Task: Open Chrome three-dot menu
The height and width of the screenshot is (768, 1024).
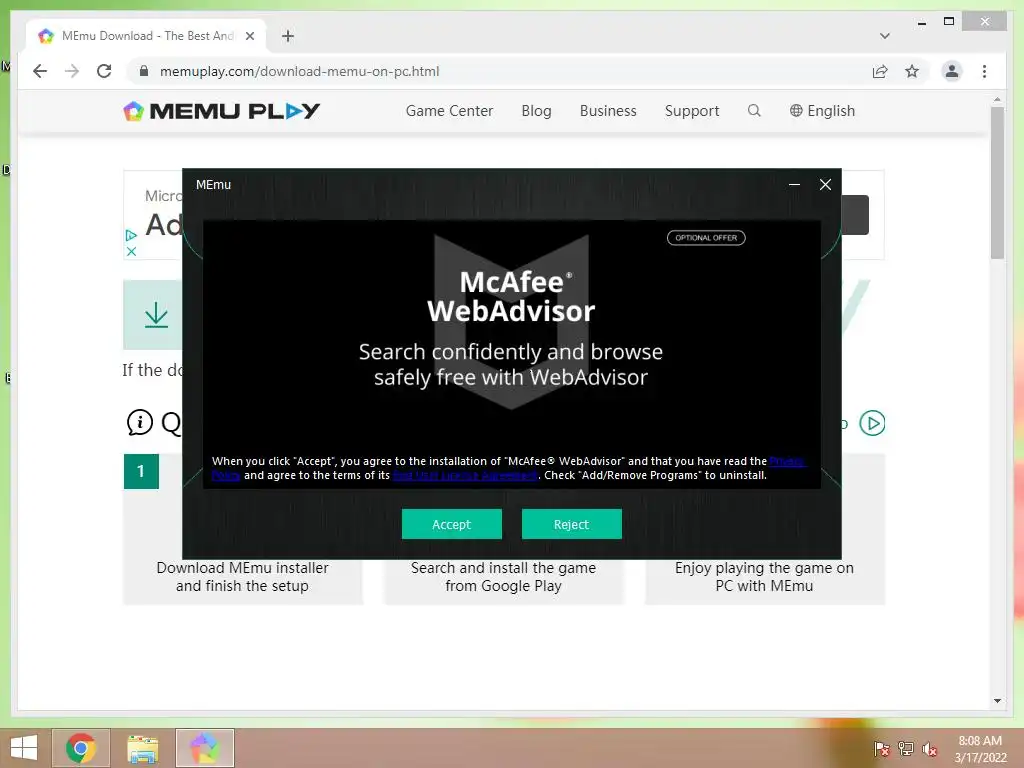Action: [984, 71]
